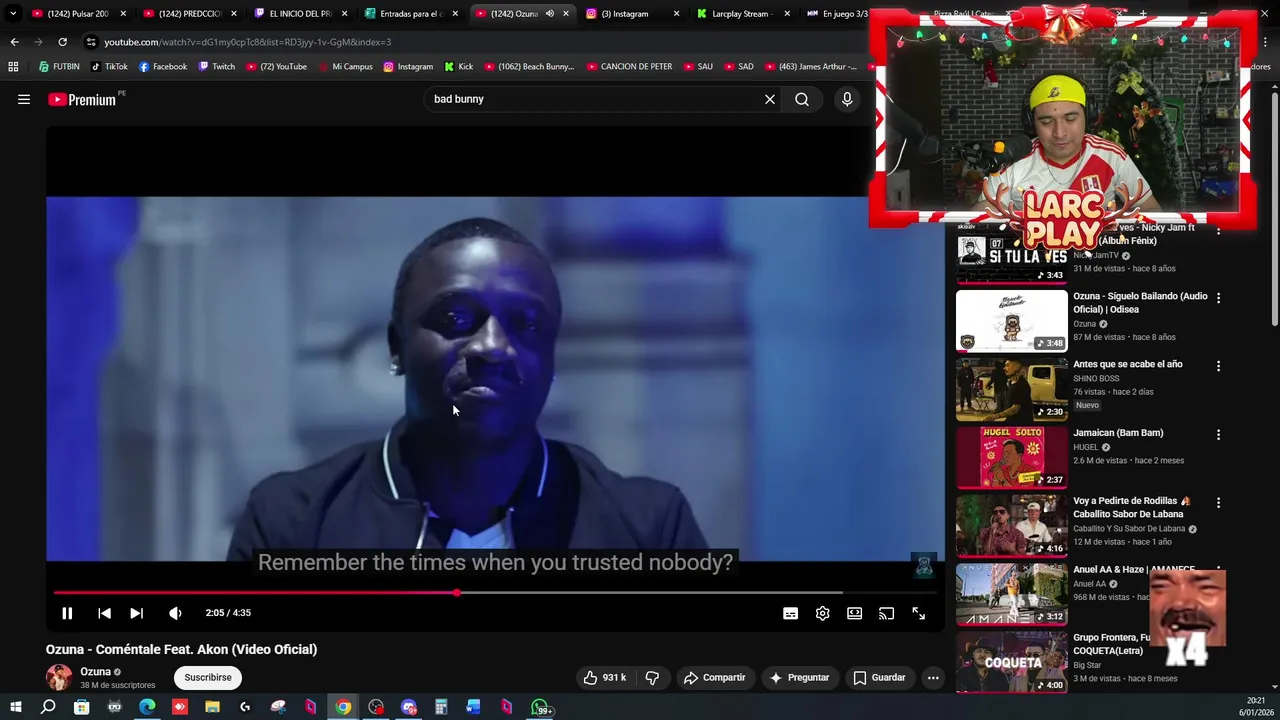Open WhatsApp from the taskbar
Image resolution: width=1280 pixels, height=720 pixels.
tap(541, 708)
